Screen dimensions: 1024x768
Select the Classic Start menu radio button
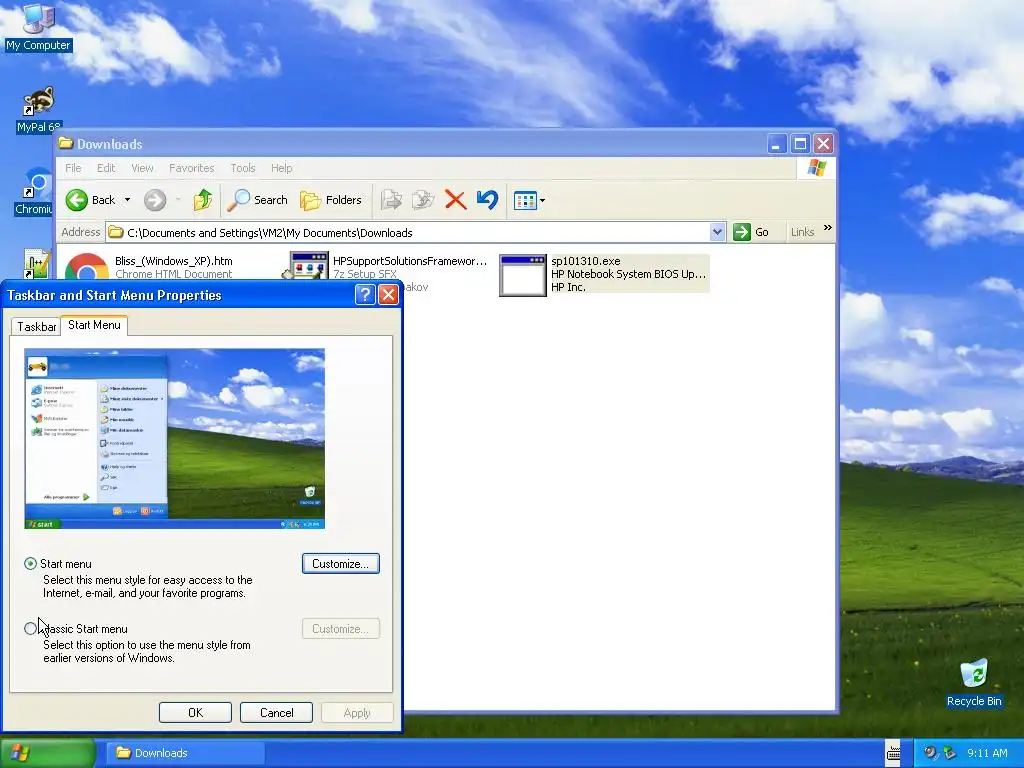30,629
